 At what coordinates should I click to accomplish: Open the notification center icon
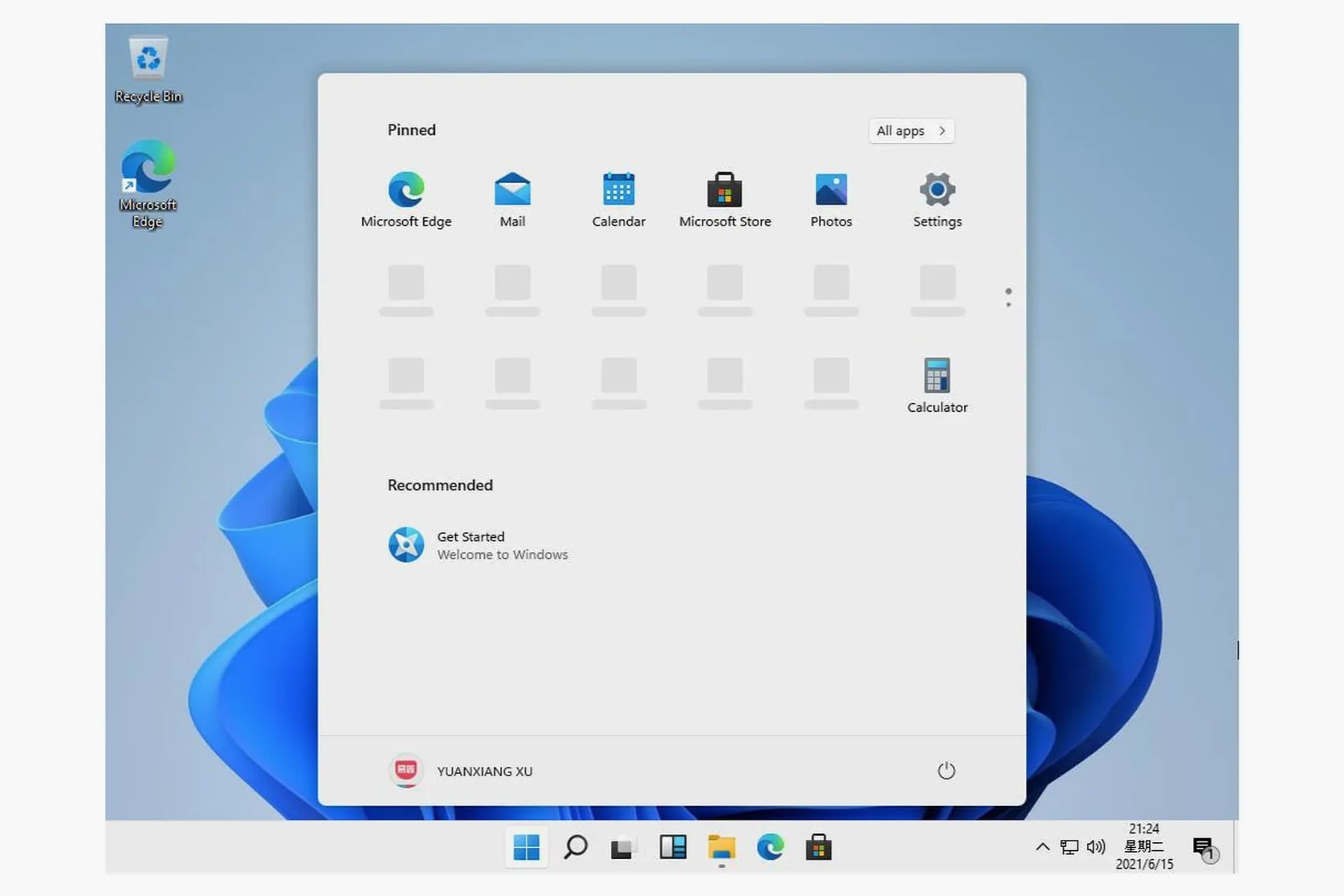(x=1203, y=848)
